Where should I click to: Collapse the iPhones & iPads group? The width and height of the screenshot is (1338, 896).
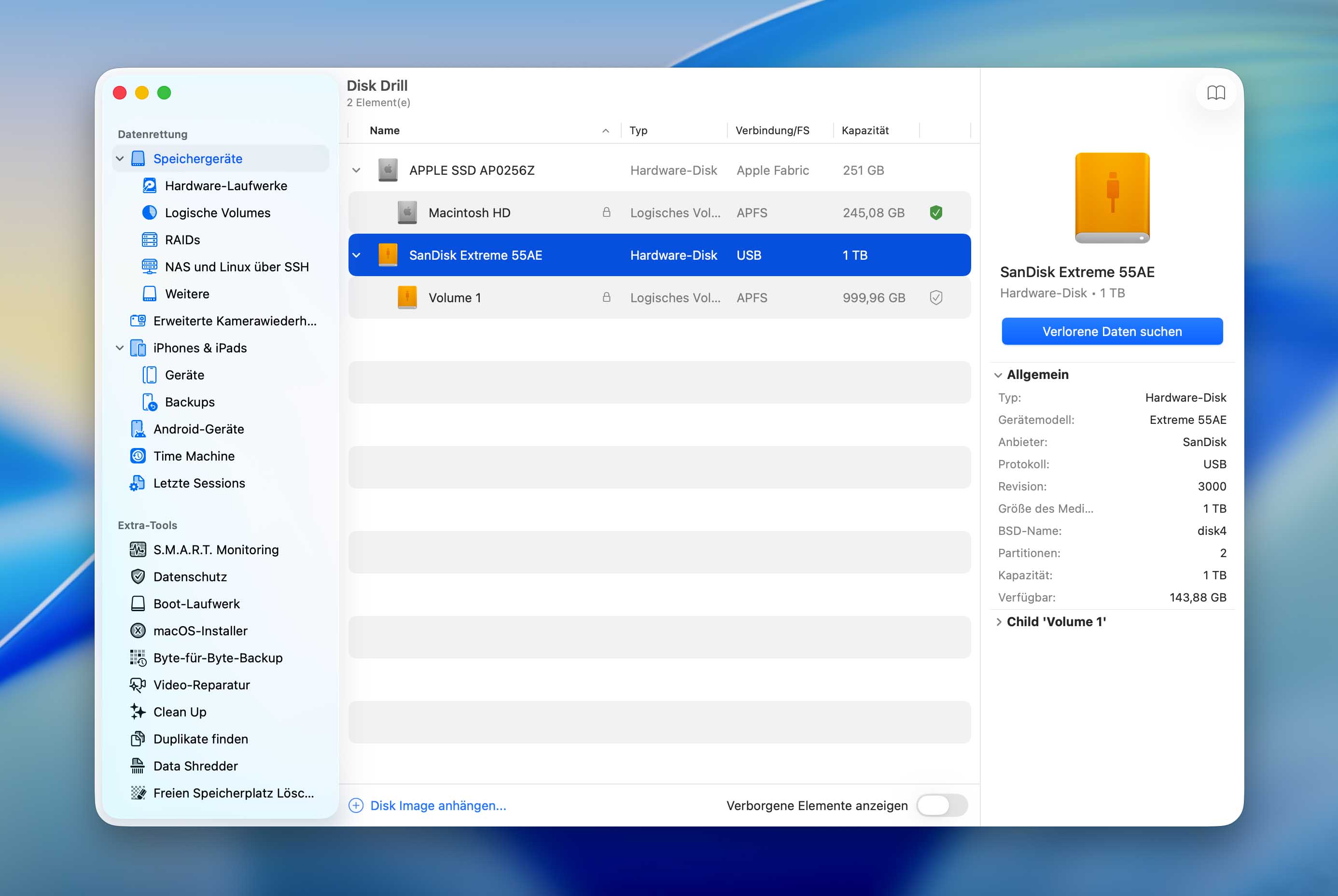119,348
